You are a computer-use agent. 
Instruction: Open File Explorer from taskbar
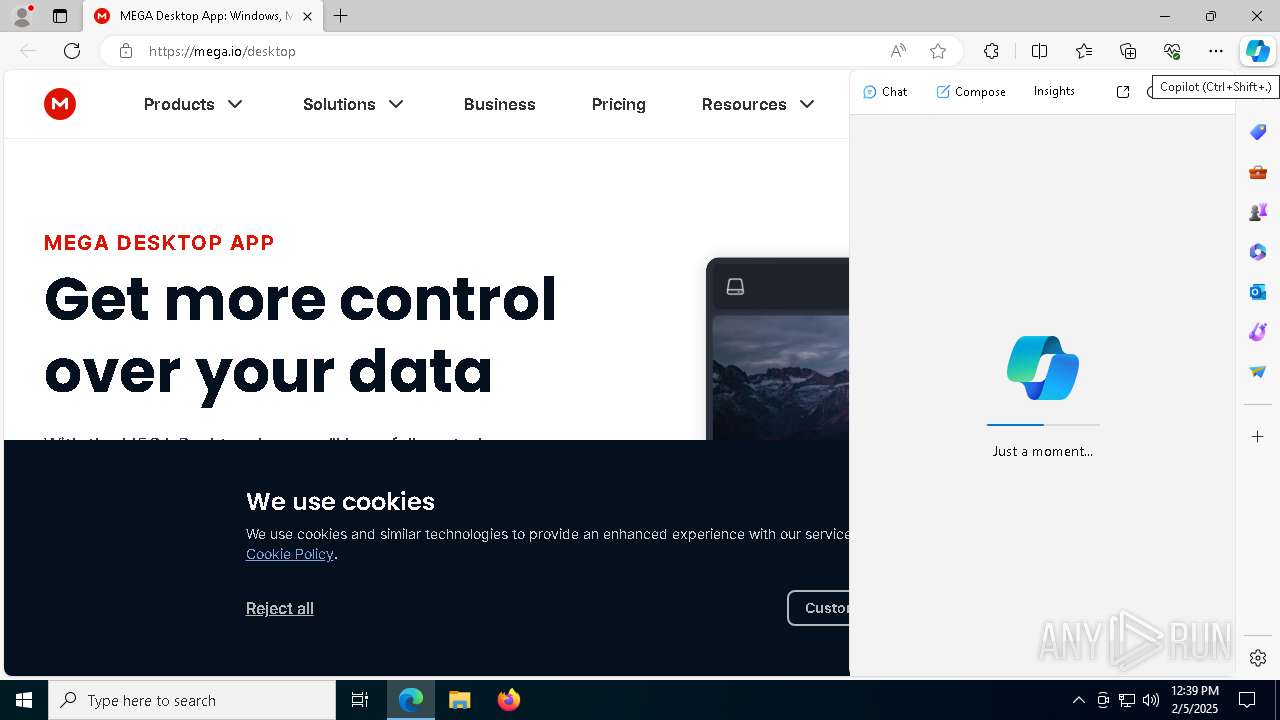click(x=459, y=700)
